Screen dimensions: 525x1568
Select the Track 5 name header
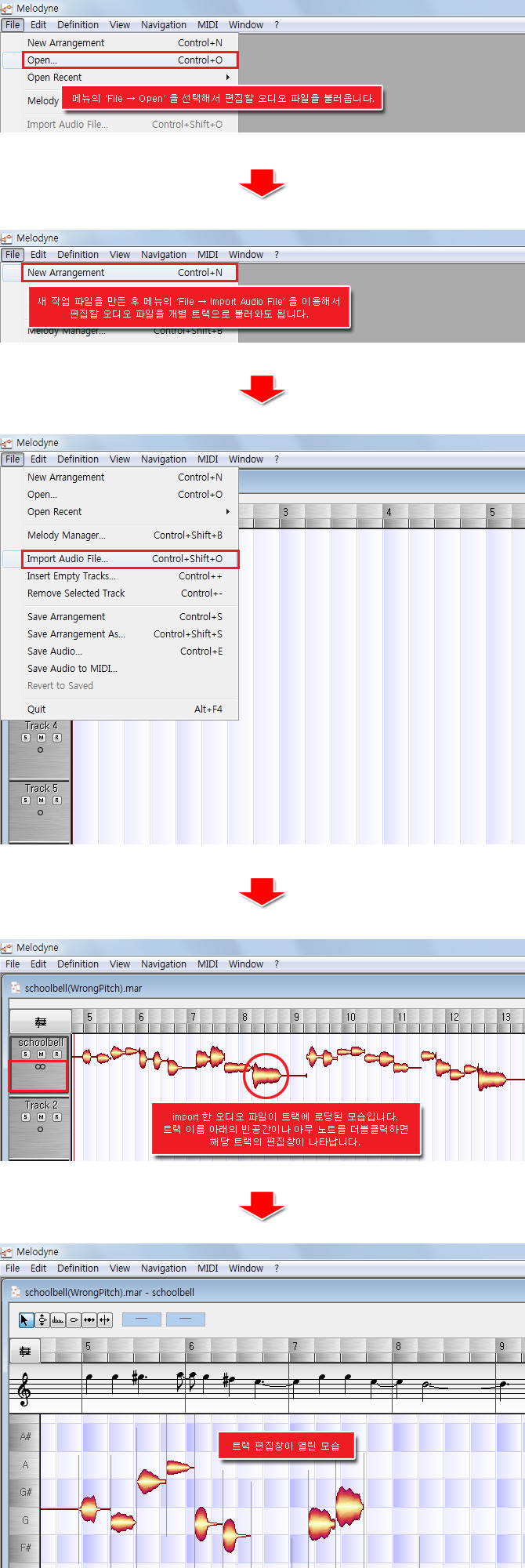(x=41, y=789)
